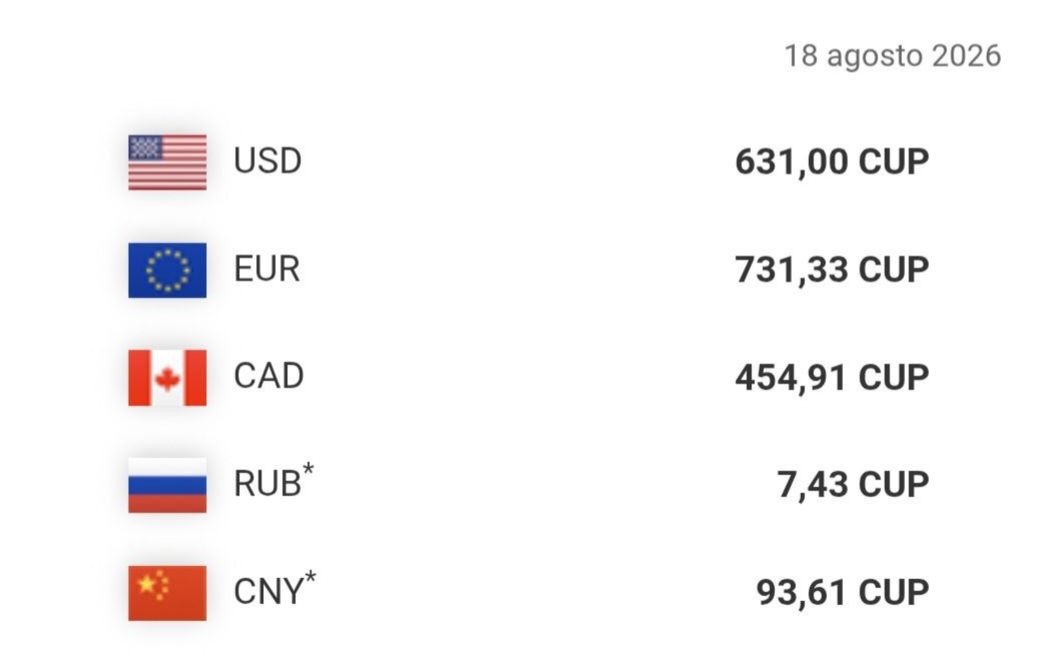Click the asterisk next to CNY
Viewport: 1041px width, 663px height.
(x=310, y=577)
